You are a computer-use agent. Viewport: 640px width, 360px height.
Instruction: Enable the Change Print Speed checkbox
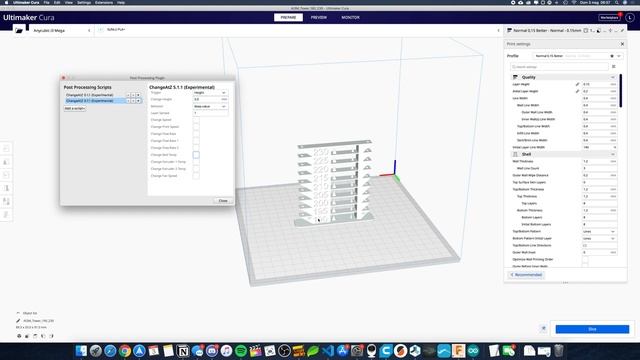[196, 127]
